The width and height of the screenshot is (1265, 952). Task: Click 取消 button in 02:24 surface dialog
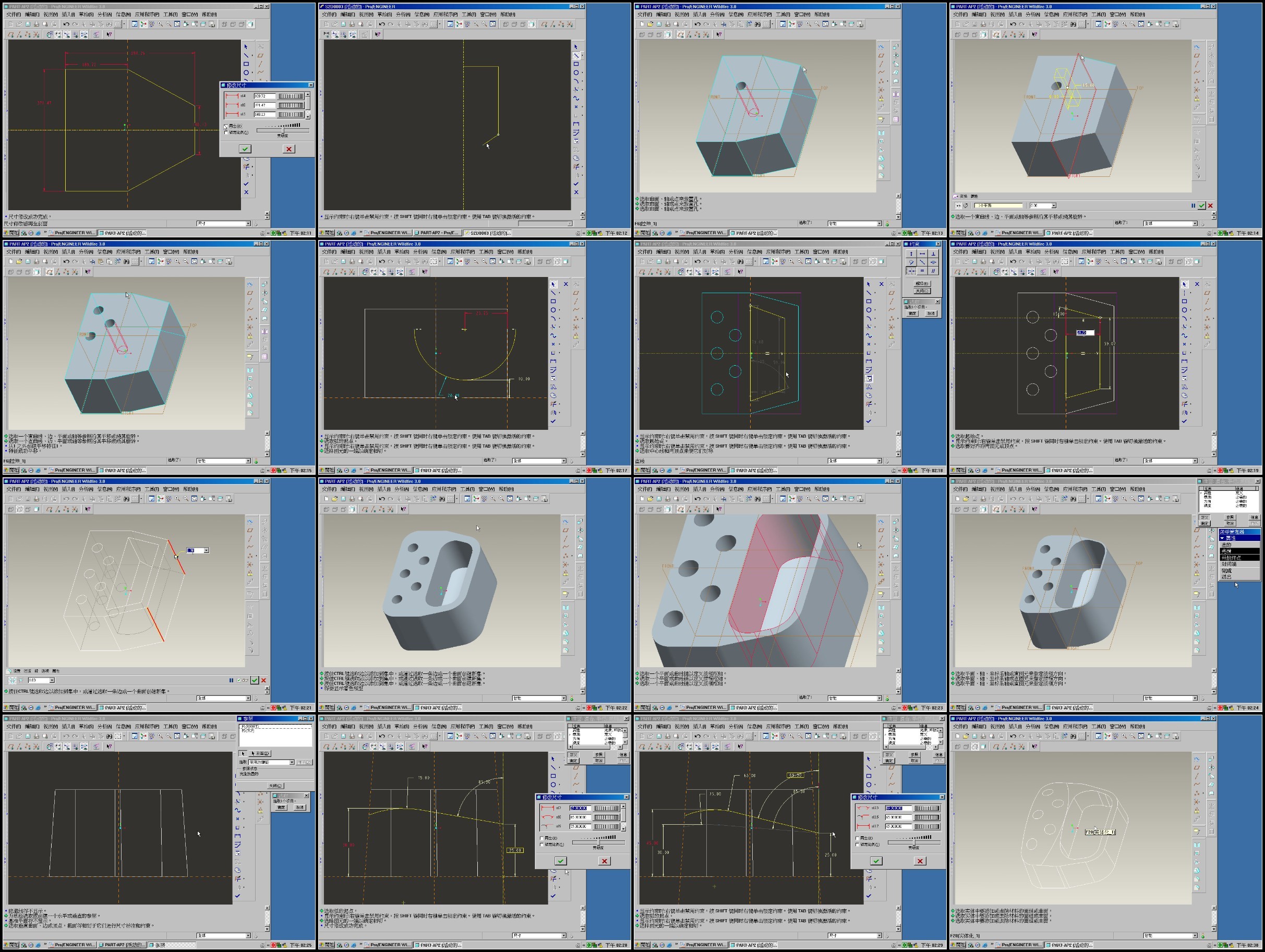point(1230,523)
